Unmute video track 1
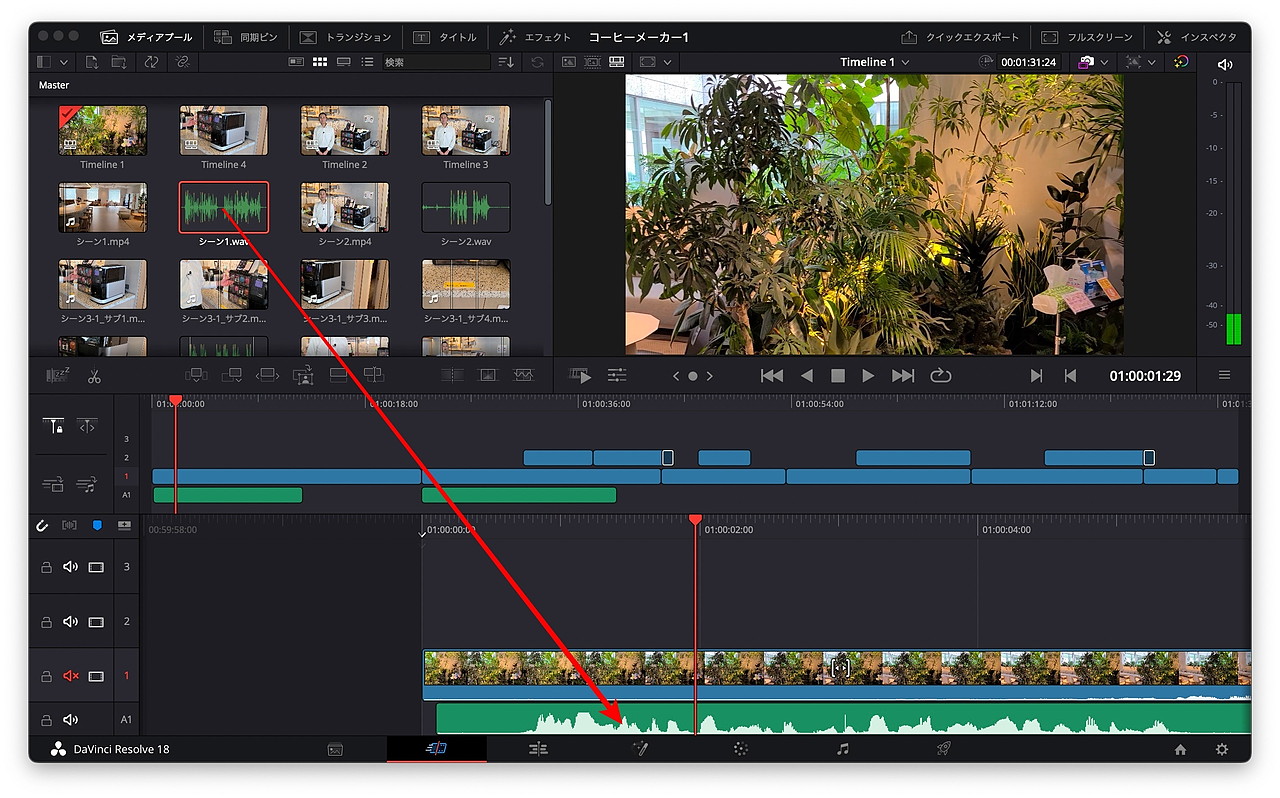The width and height of the screenshot is (1280, 798). [x=71, y=676]
